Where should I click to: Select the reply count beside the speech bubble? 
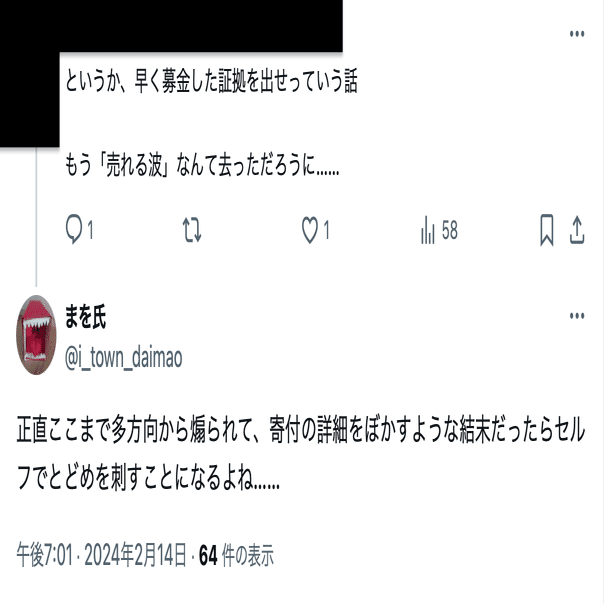pos(90,230)
